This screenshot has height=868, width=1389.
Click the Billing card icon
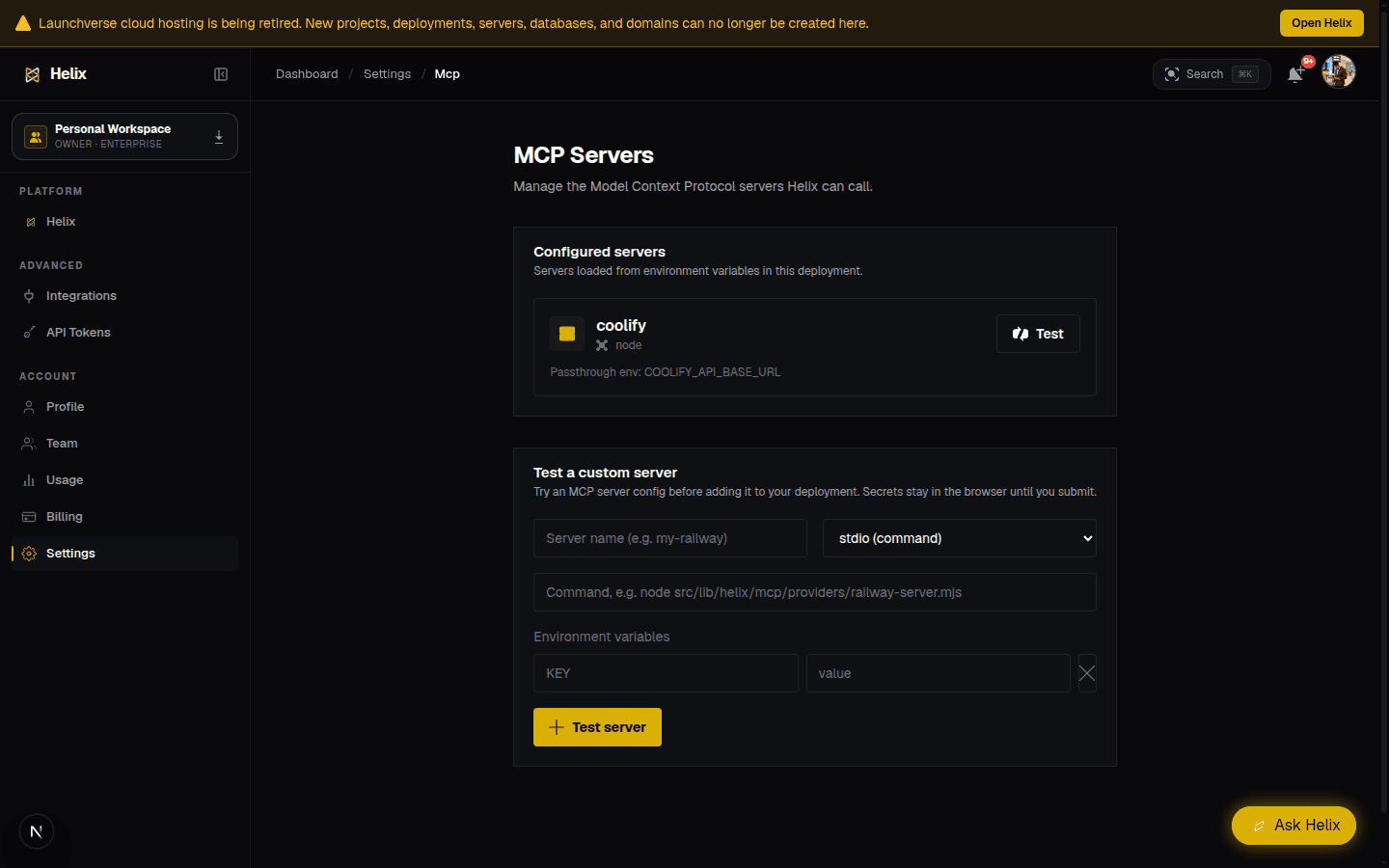point(29,517)
